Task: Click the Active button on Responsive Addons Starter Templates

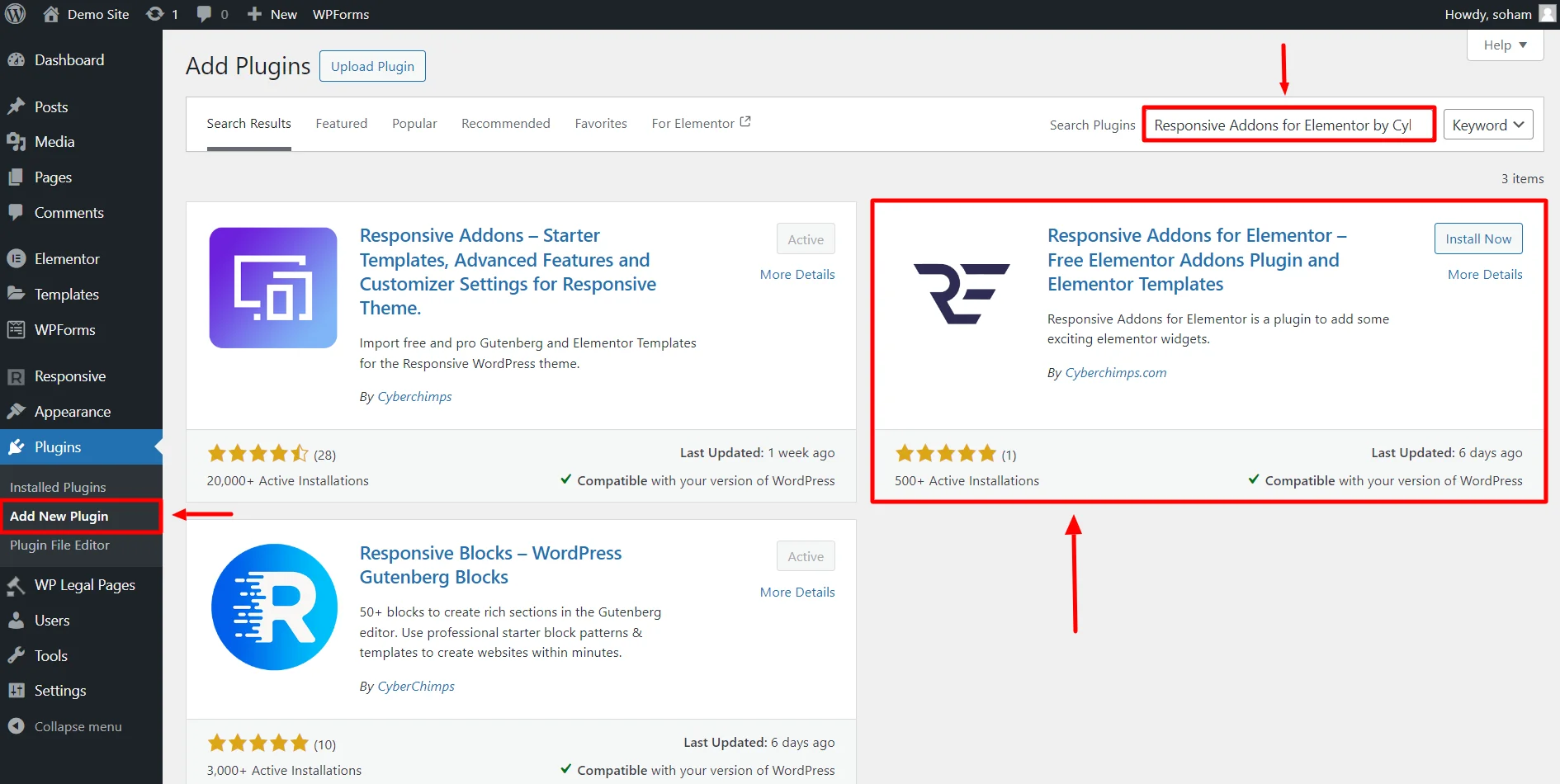Action: click(806, 239)
